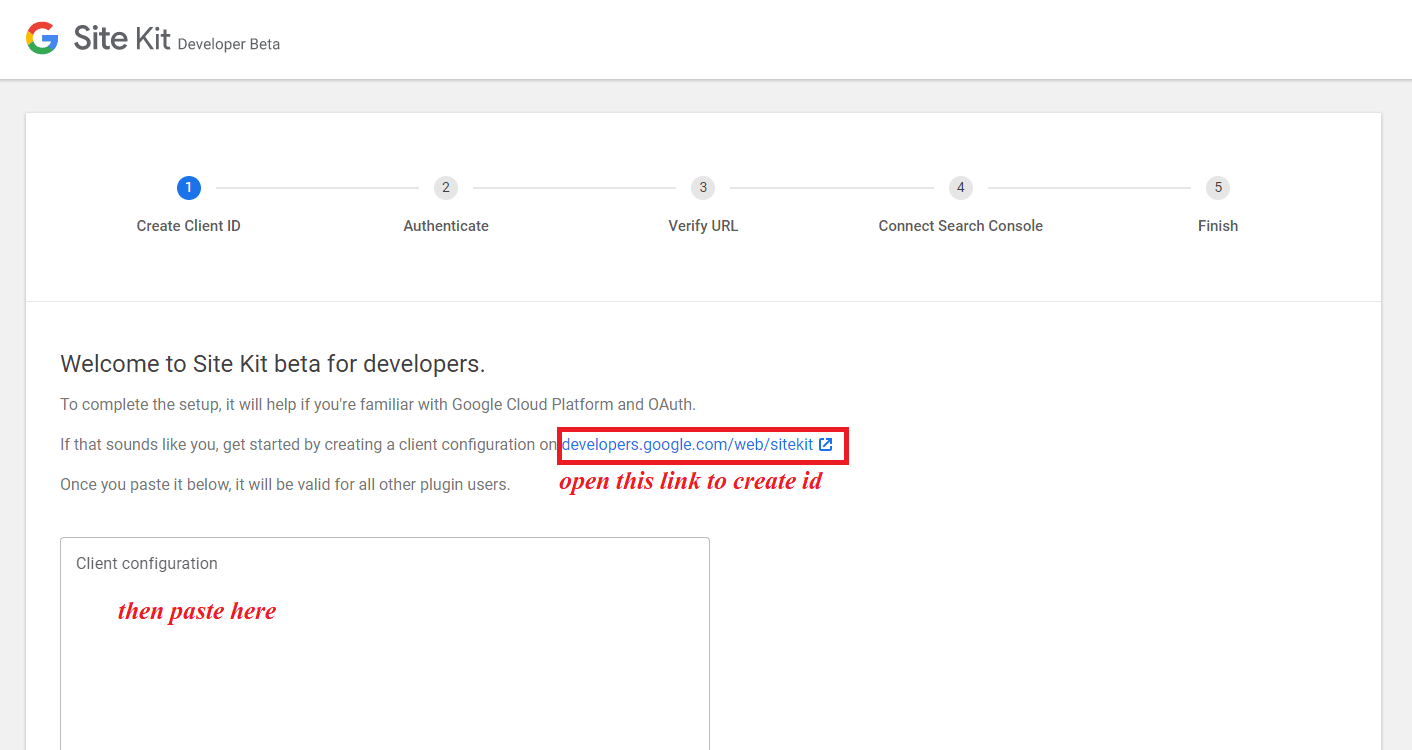Select step 3 circle Verify URL
Screen dimensions: 1412x750
[x=703, y=187]
